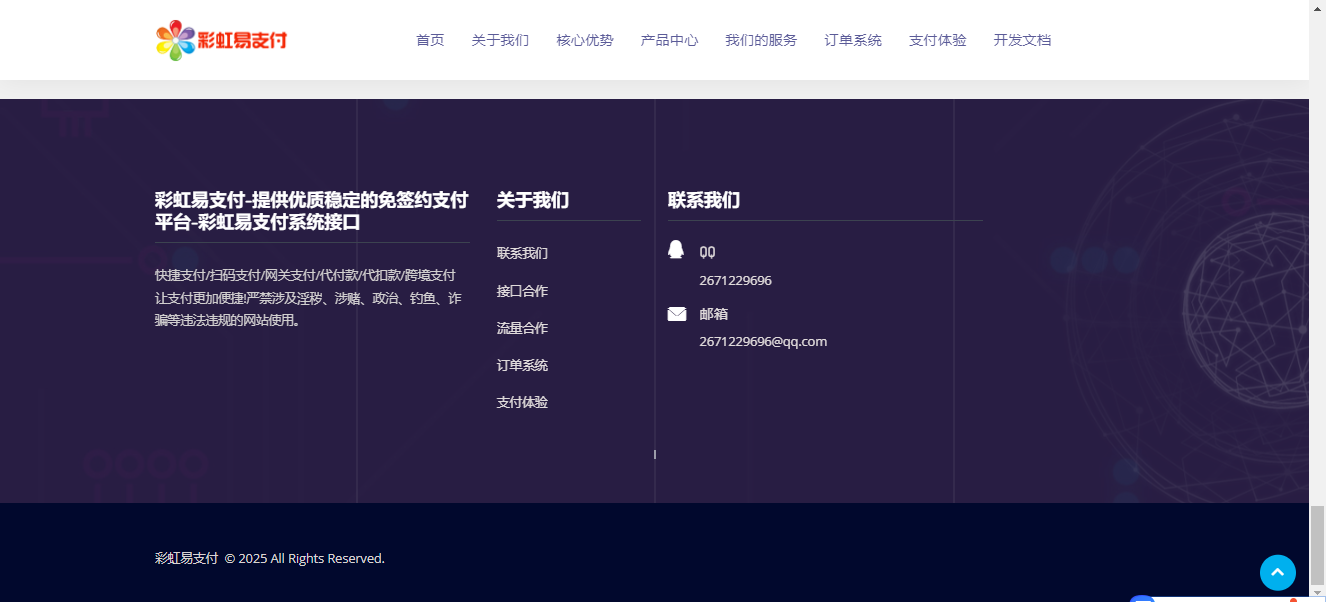Open 产品中心 in the top menu
The width and height of the screenshot is (1326, 602).
669,40
